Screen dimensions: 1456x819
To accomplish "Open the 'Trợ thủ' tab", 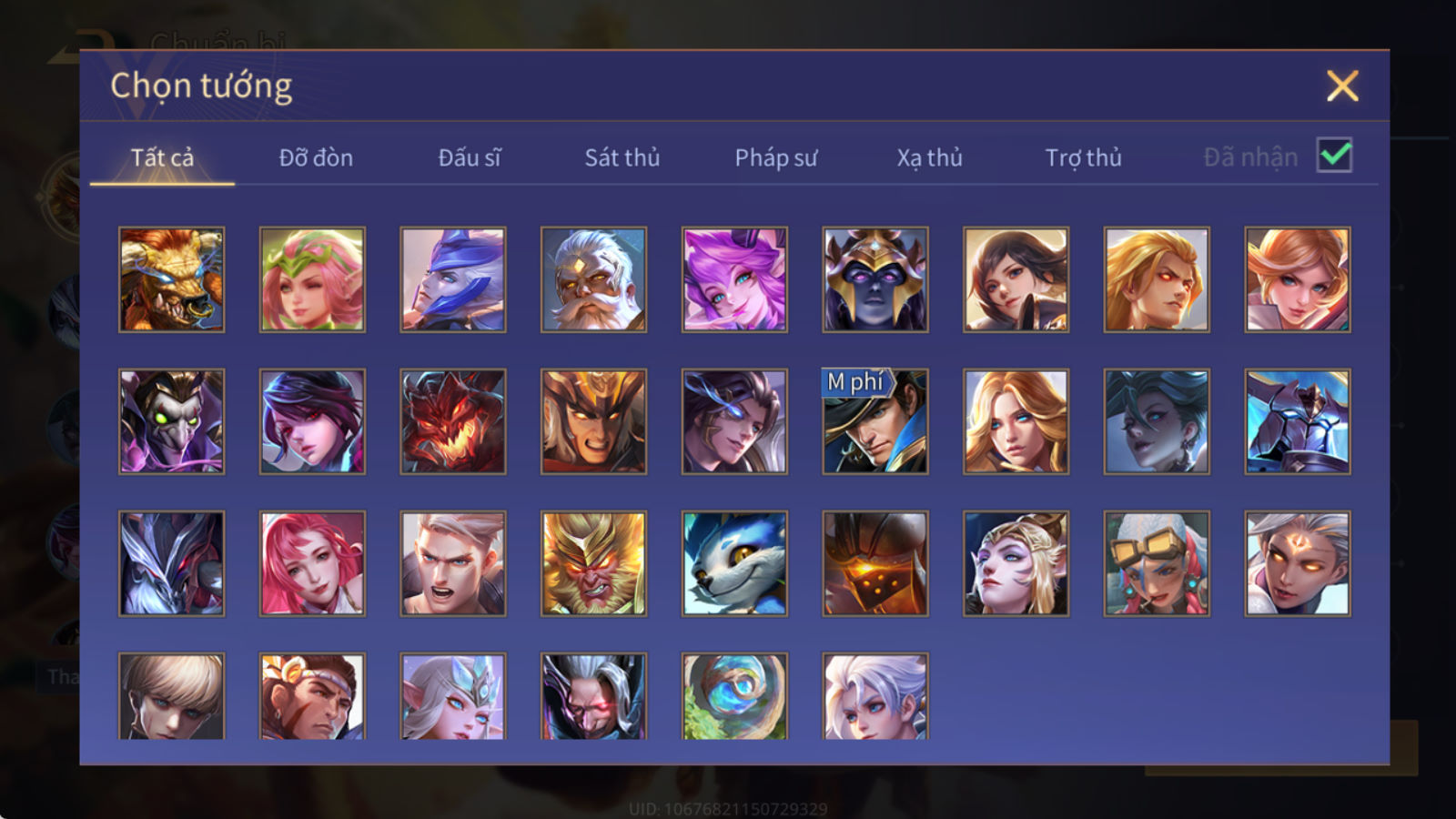I will click(1083, 157).
